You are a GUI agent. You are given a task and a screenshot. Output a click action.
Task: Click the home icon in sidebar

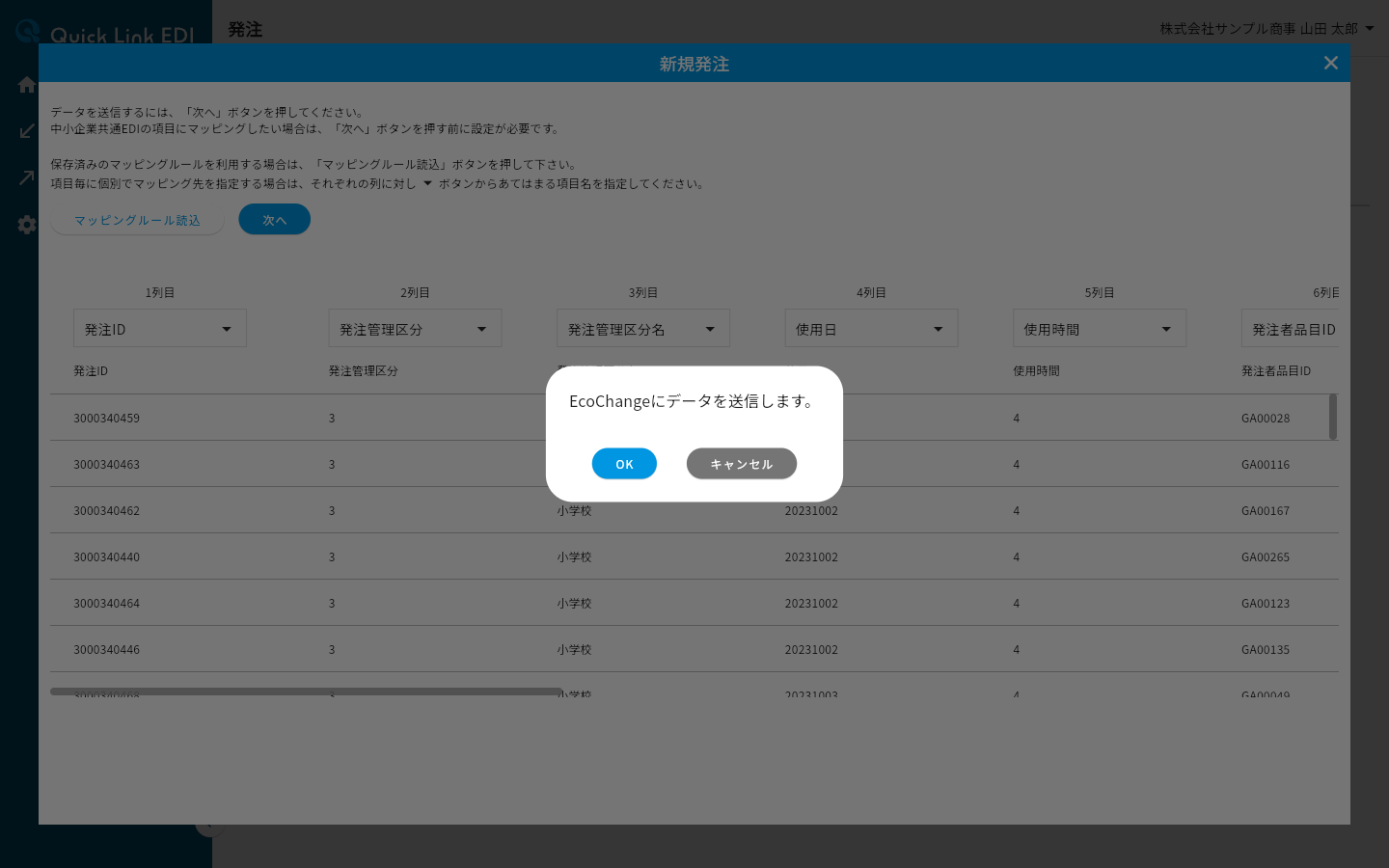tap(27, 85)
